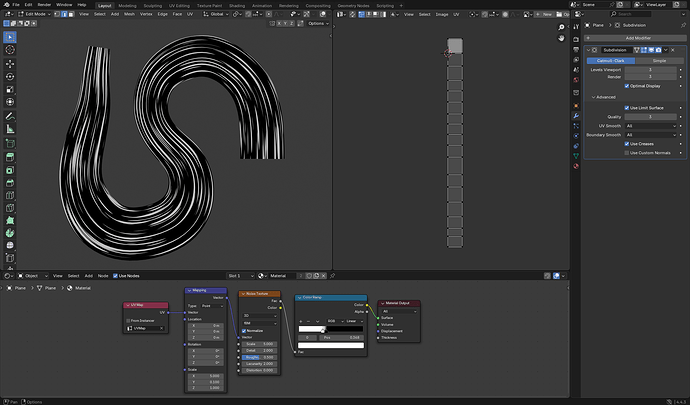The width and height of the screenshot is (690, 405).
Task: Click New image button in UV editor
Action: [x=544, y=15]
